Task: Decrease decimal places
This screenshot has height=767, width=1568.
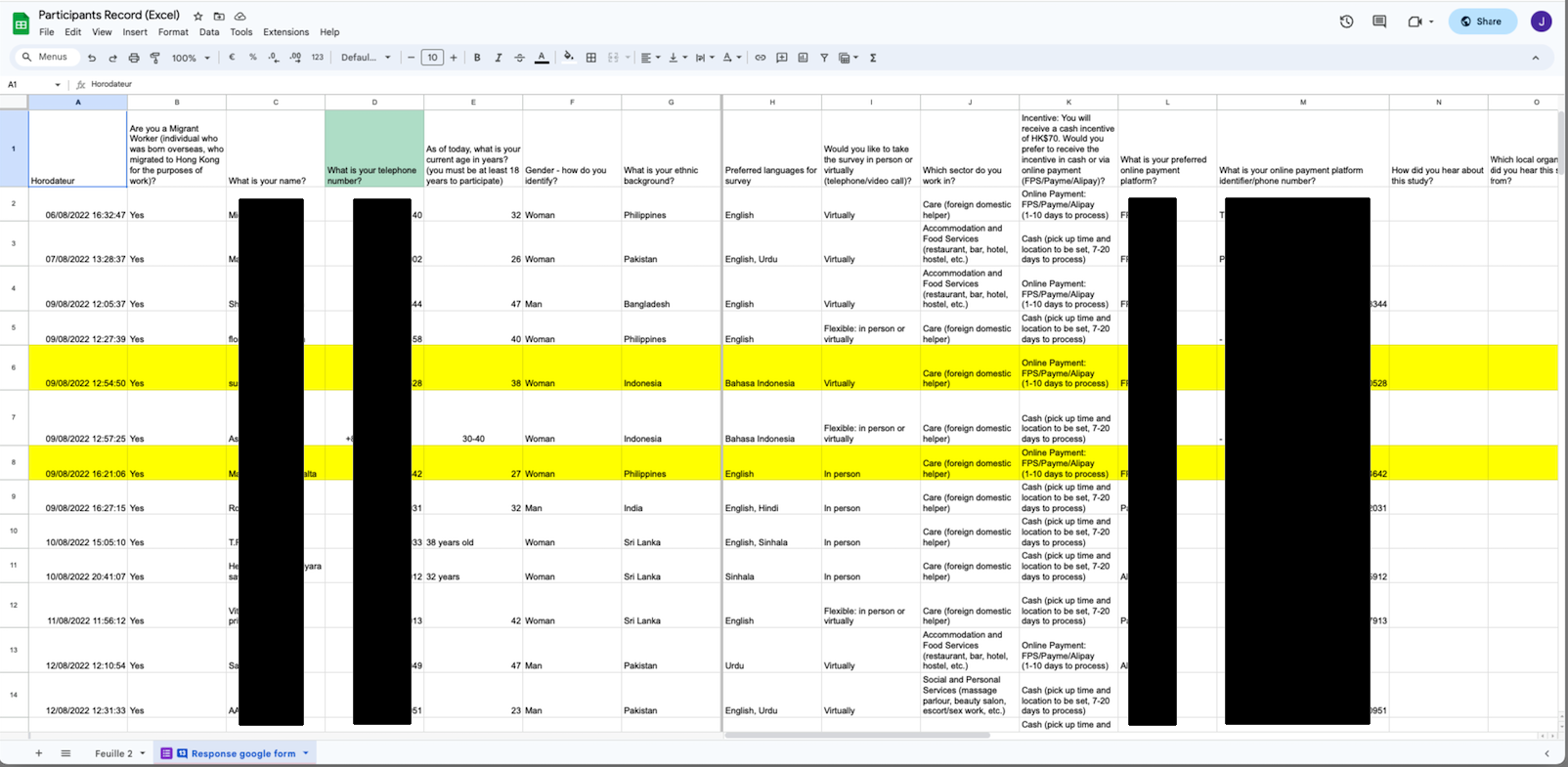Action: pos(274,58)
